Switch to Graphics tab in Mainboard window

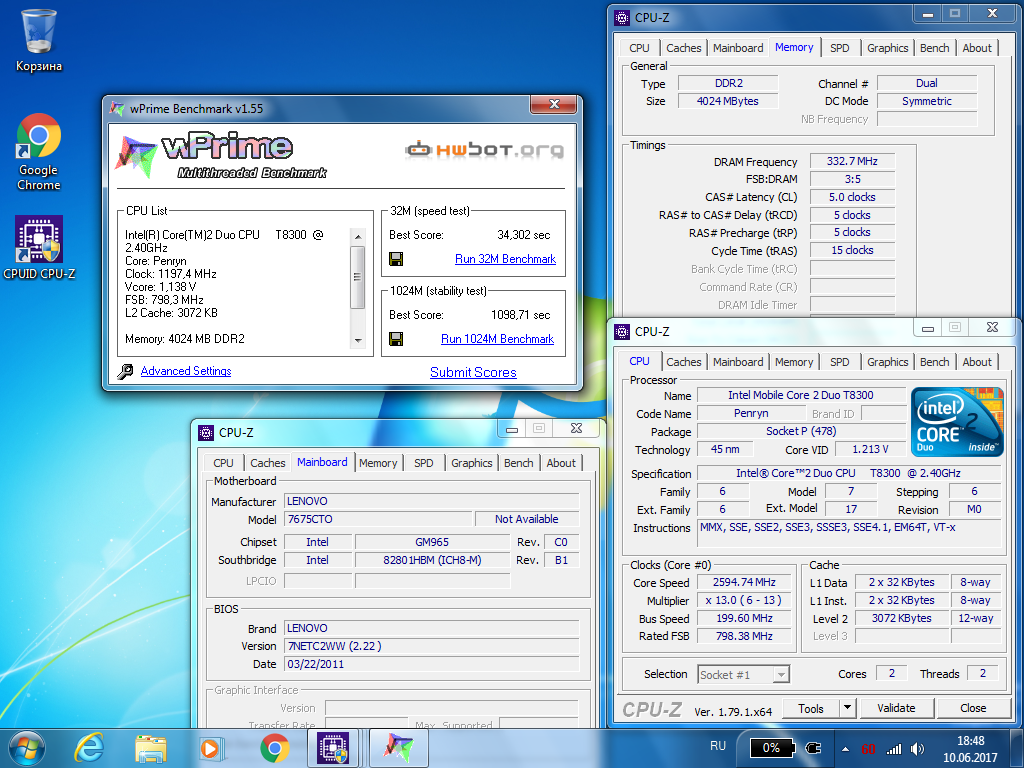click(472, 463)
